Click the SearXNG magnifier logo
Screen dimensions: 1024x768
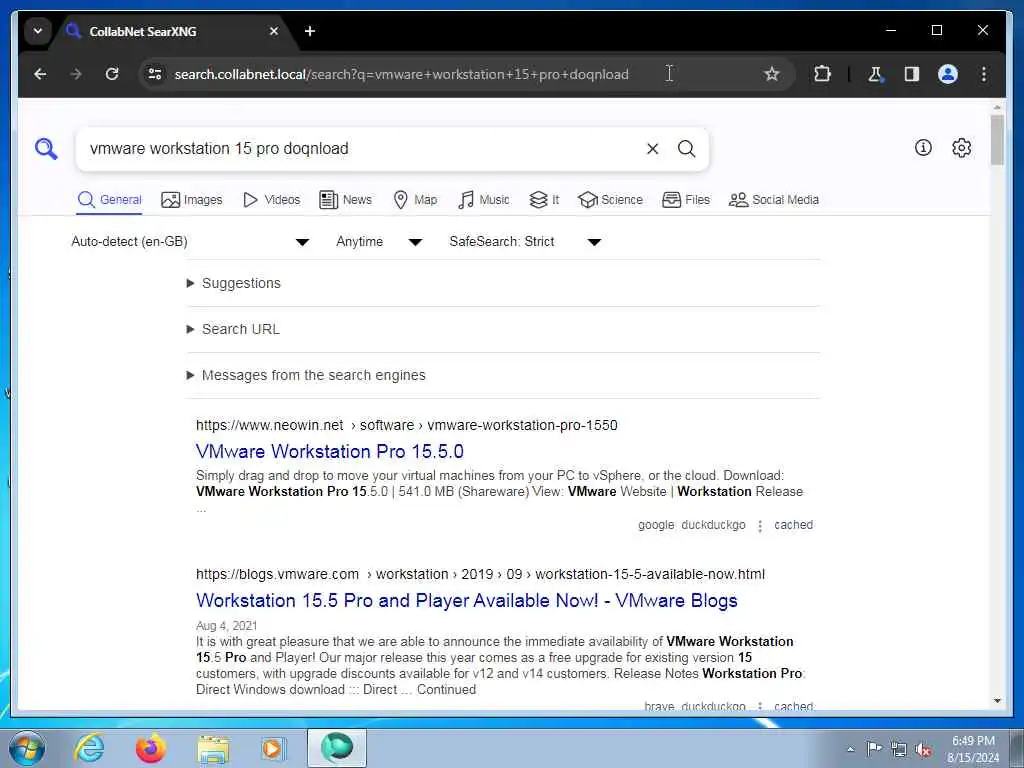tap(46, 149)
